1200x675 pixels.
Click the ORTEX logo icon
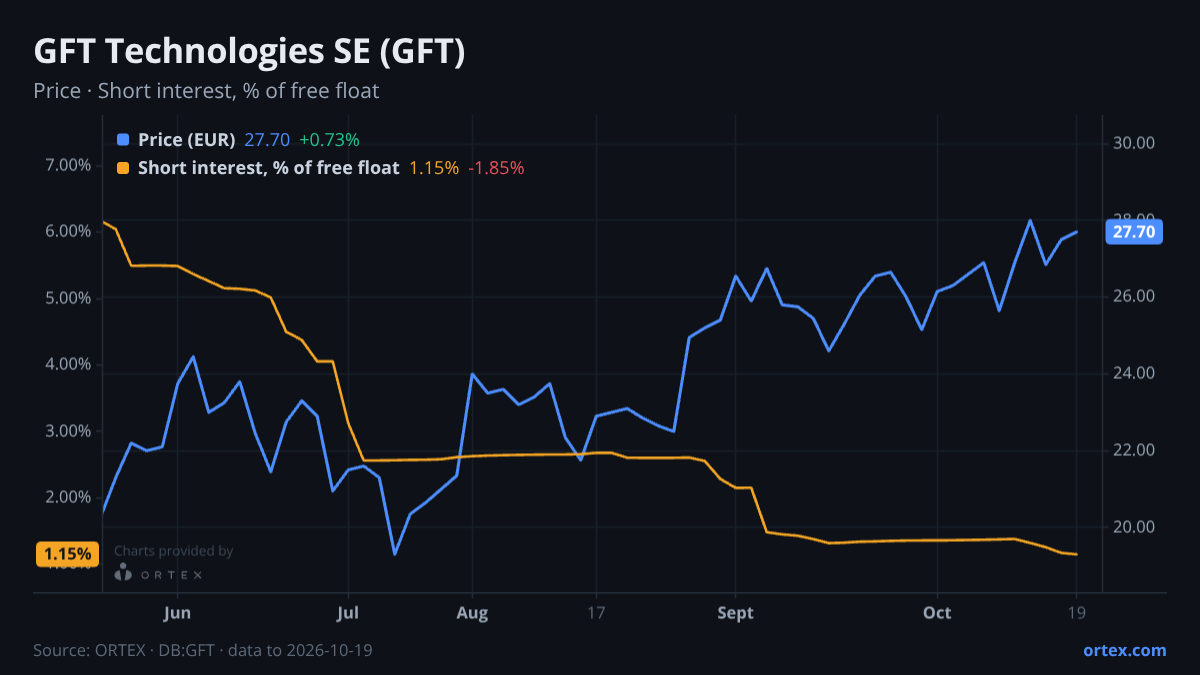pyautogui.click(x=123, y=573)
